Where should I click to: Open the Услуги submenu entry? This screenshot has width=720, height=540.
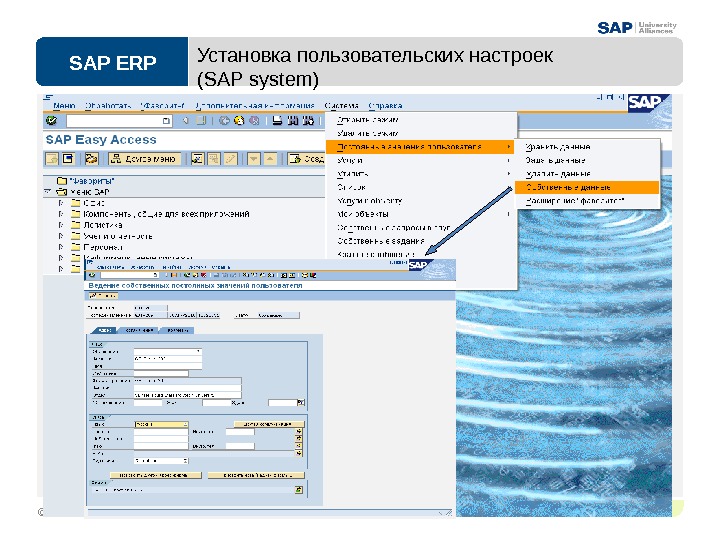coord(350,160)
